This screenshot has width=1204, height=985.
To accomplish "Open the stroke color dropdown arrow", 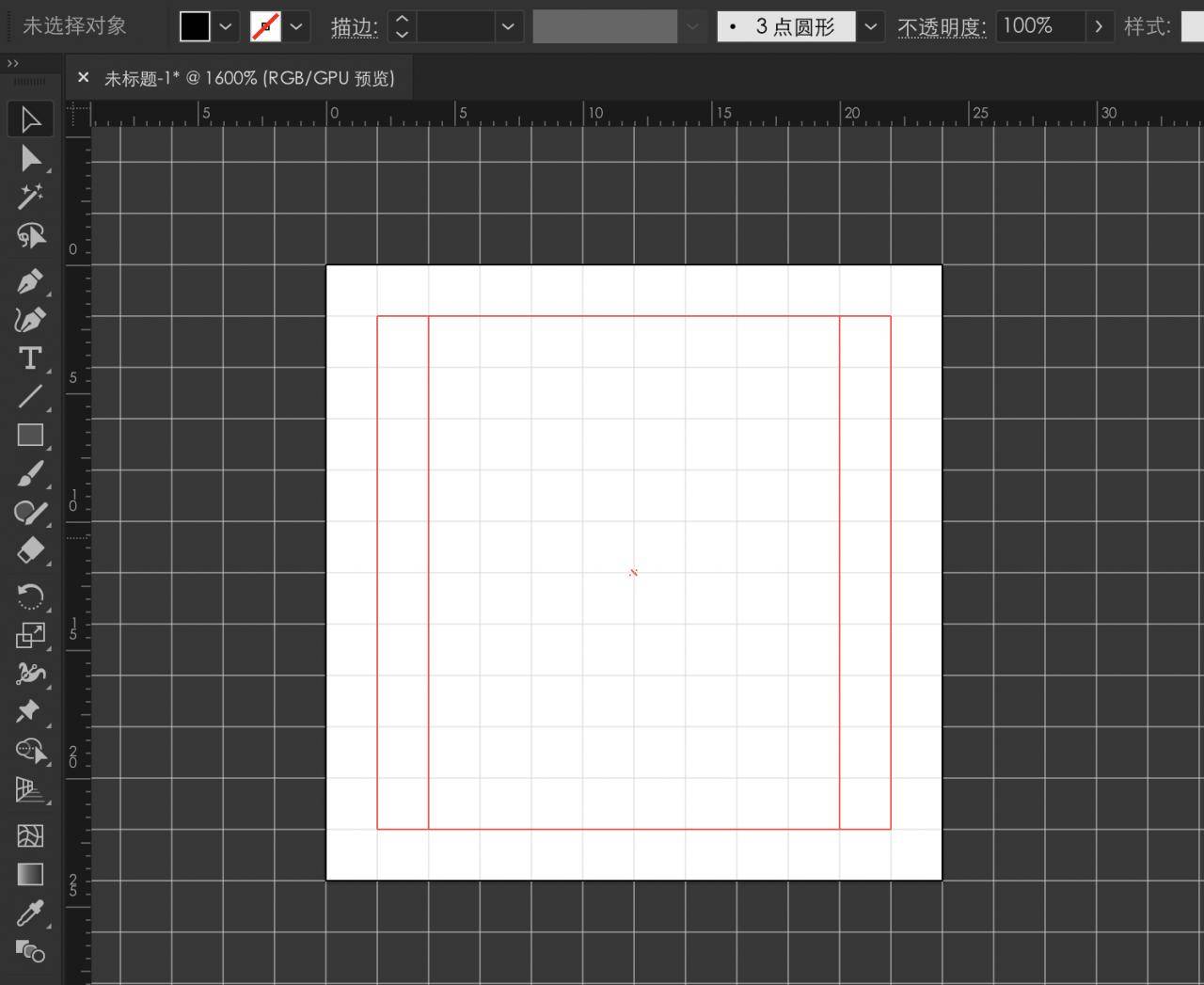I will click(x=296, y=26).
